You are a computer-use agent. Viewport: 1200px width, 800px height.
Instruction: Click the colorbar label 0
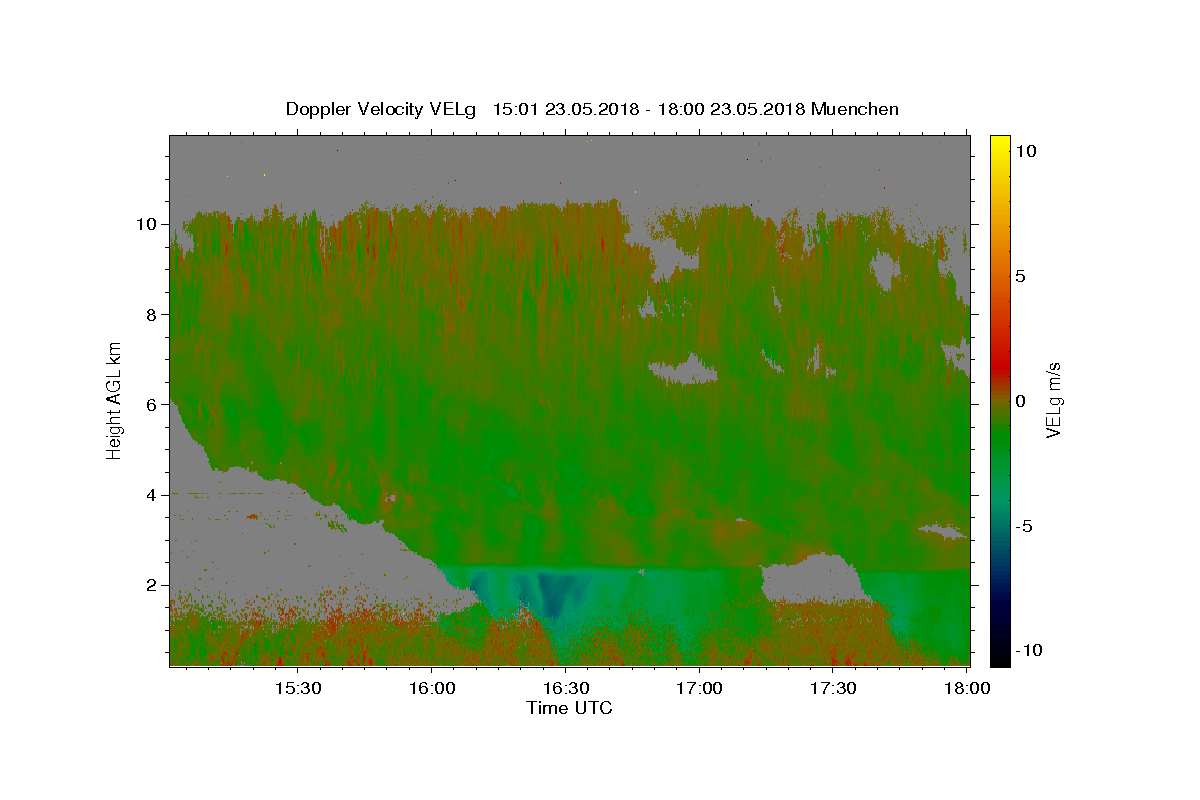tap(1021, 401)
